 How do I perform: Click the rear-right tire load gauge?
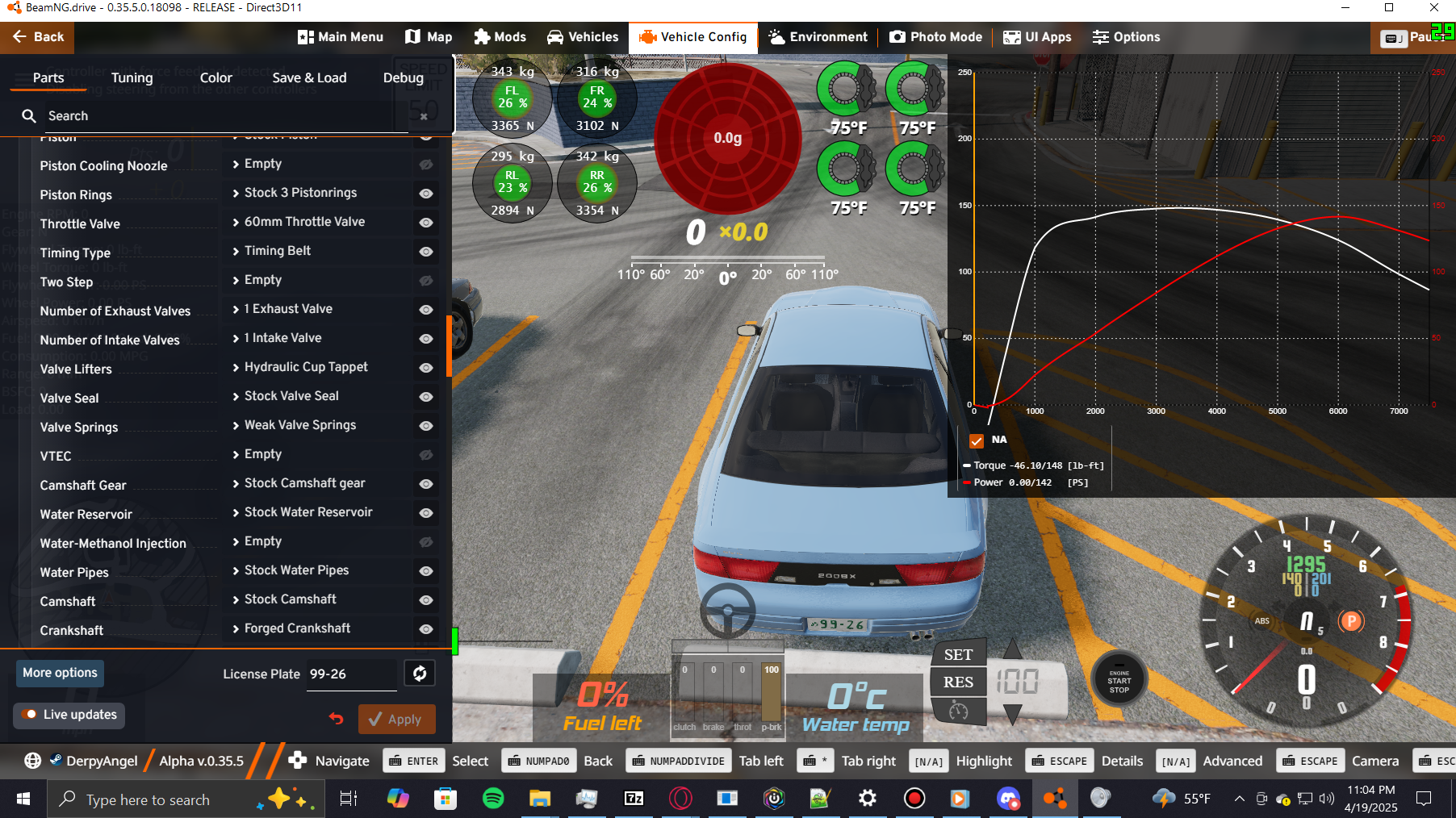pyautogui.click(x=597, y=183)
